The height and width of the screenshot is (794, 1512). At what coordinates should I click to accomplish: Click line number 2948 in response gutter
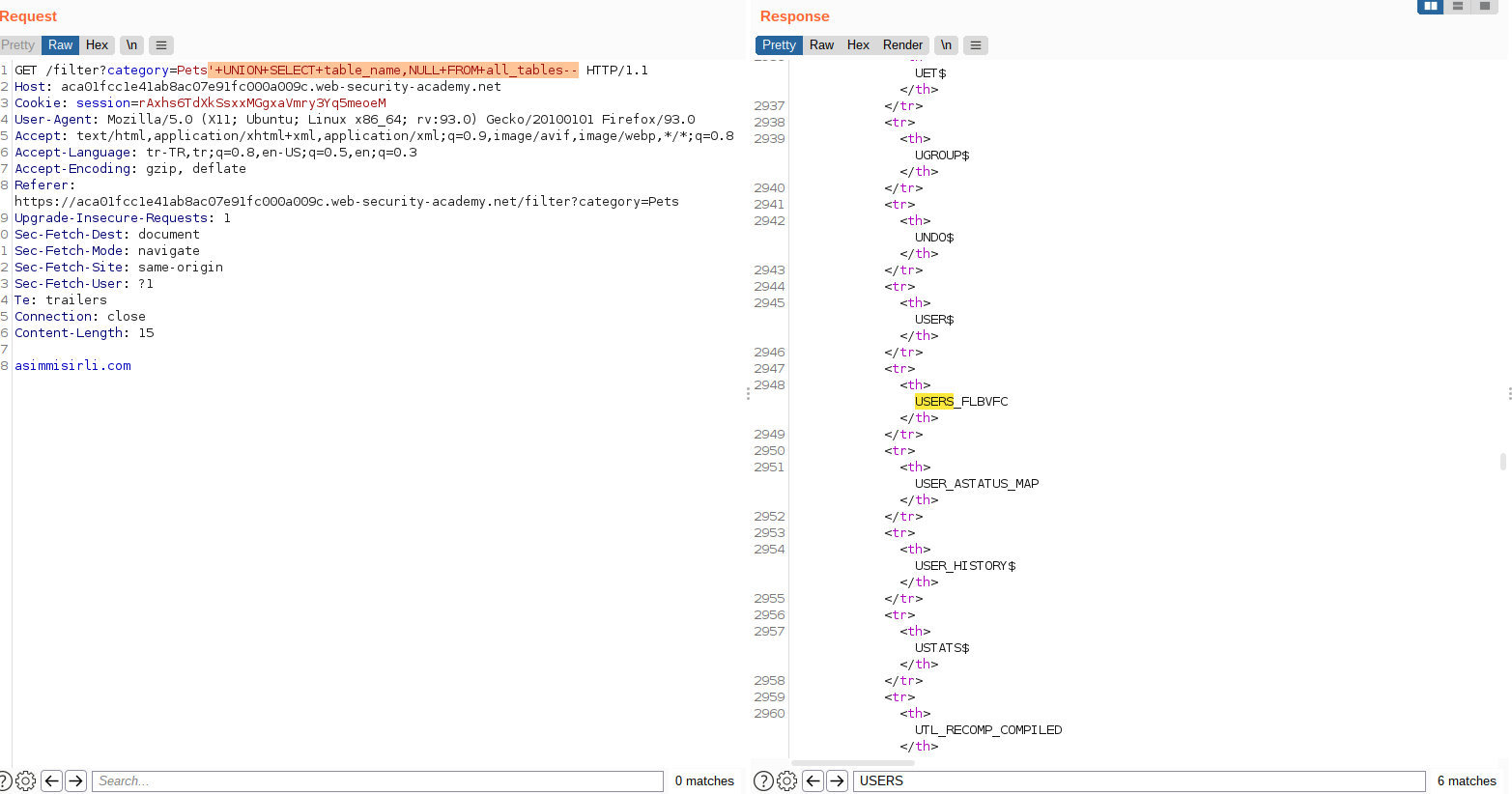[769, 385]
